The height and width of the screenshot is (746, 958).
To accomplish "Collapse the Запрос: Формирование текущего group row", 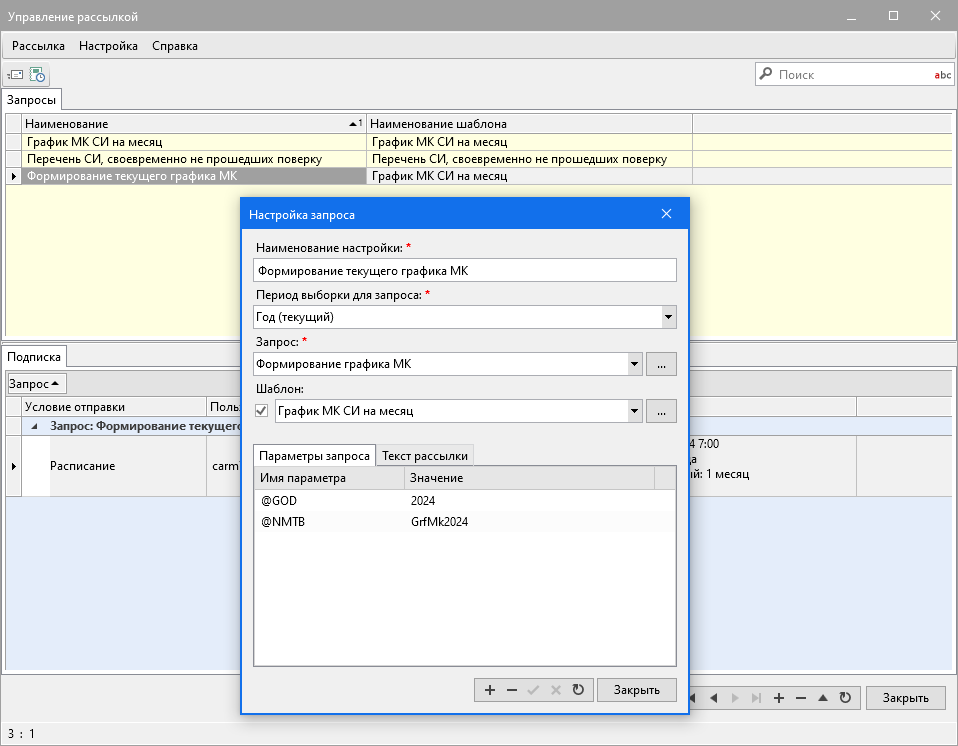I will pyautogui.click(x=34, y=426).
